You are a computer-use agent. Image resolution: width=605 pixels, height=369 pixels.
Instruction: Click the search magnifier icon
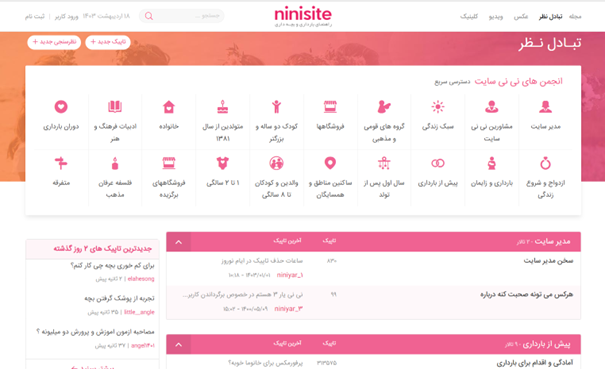coord(149,16)
